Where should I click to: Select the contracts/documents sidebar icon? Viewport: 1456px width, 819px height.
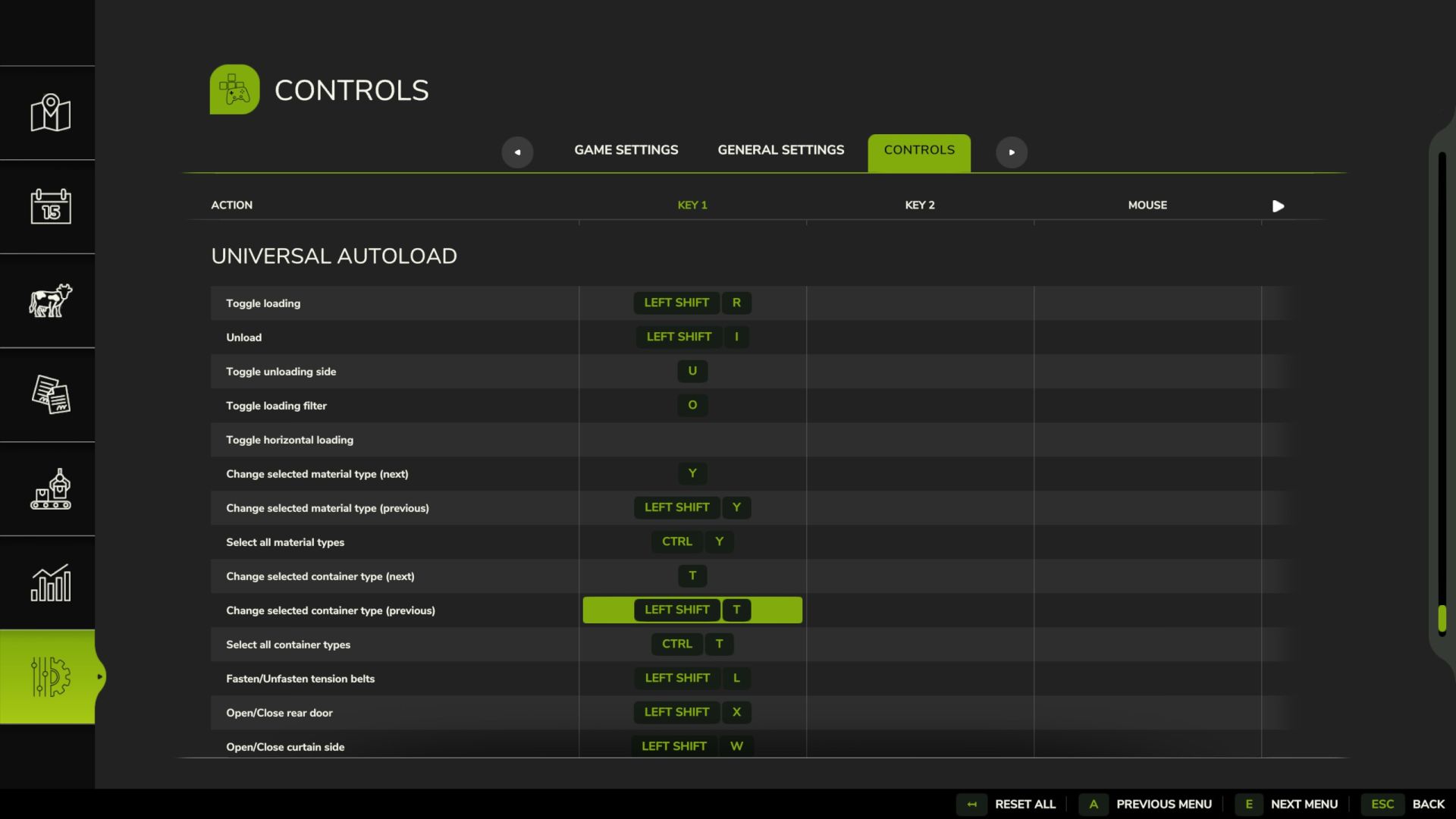click(x=50, y=394)
